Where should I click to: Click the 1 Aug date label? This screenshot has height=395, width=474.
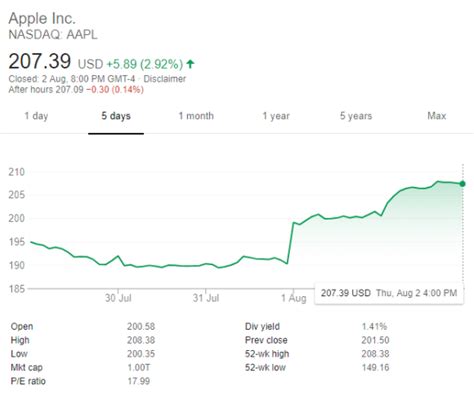[x=294, y=298]
